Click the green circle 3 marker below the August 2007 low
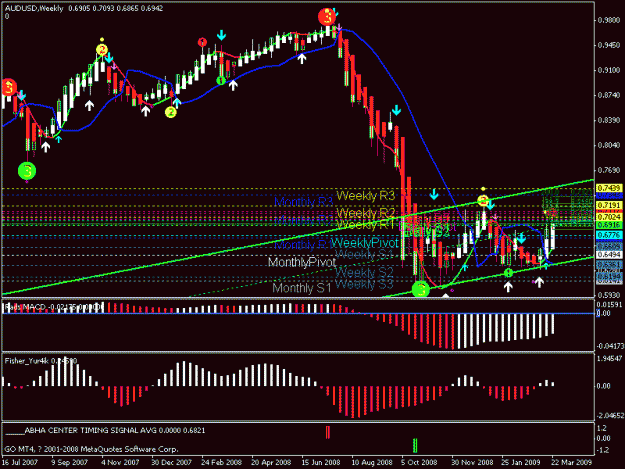This screenshot has height=469, width=625. click(x=27, y=171)
